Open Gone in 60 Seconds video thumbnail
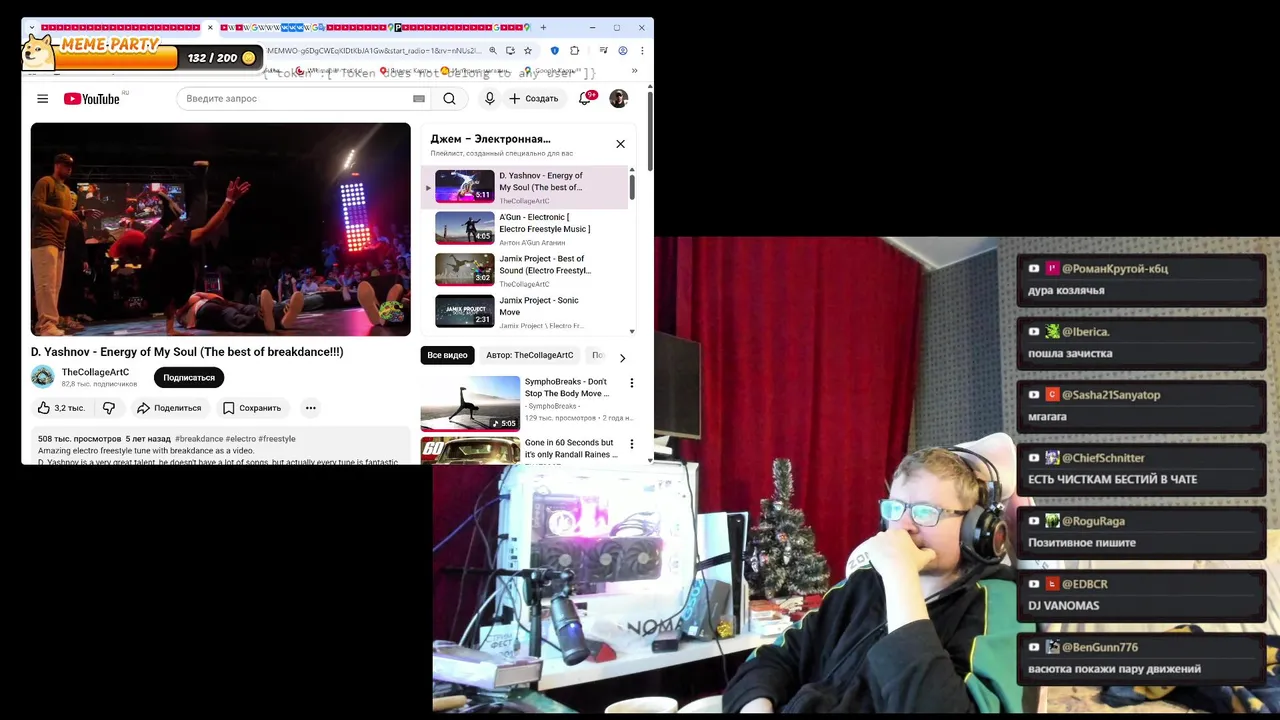 point(470,450)
